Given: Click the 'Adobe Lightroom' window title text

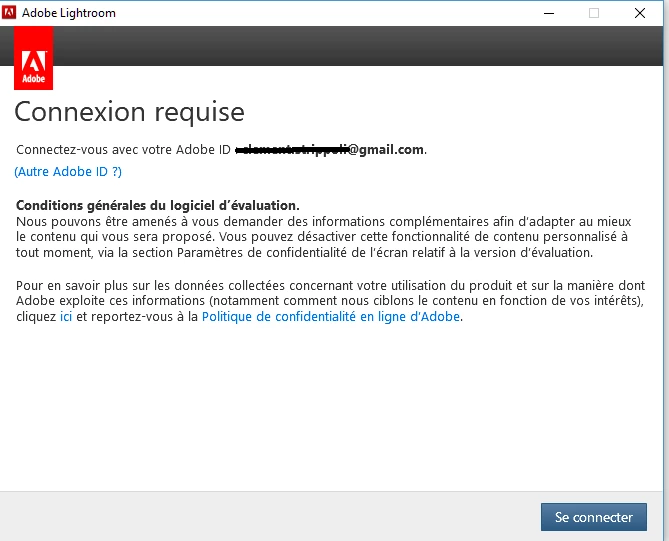Looking at the screenshot, I should click(69, 13).
